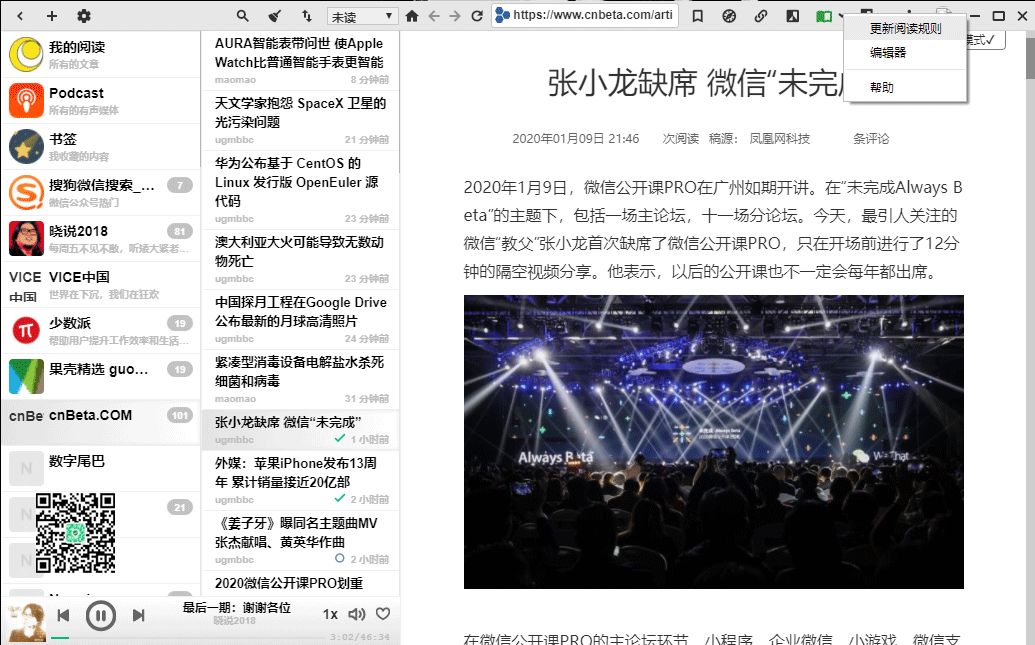
Task: Click the home icon in the toolbar
Action: [x=412, y=16]
